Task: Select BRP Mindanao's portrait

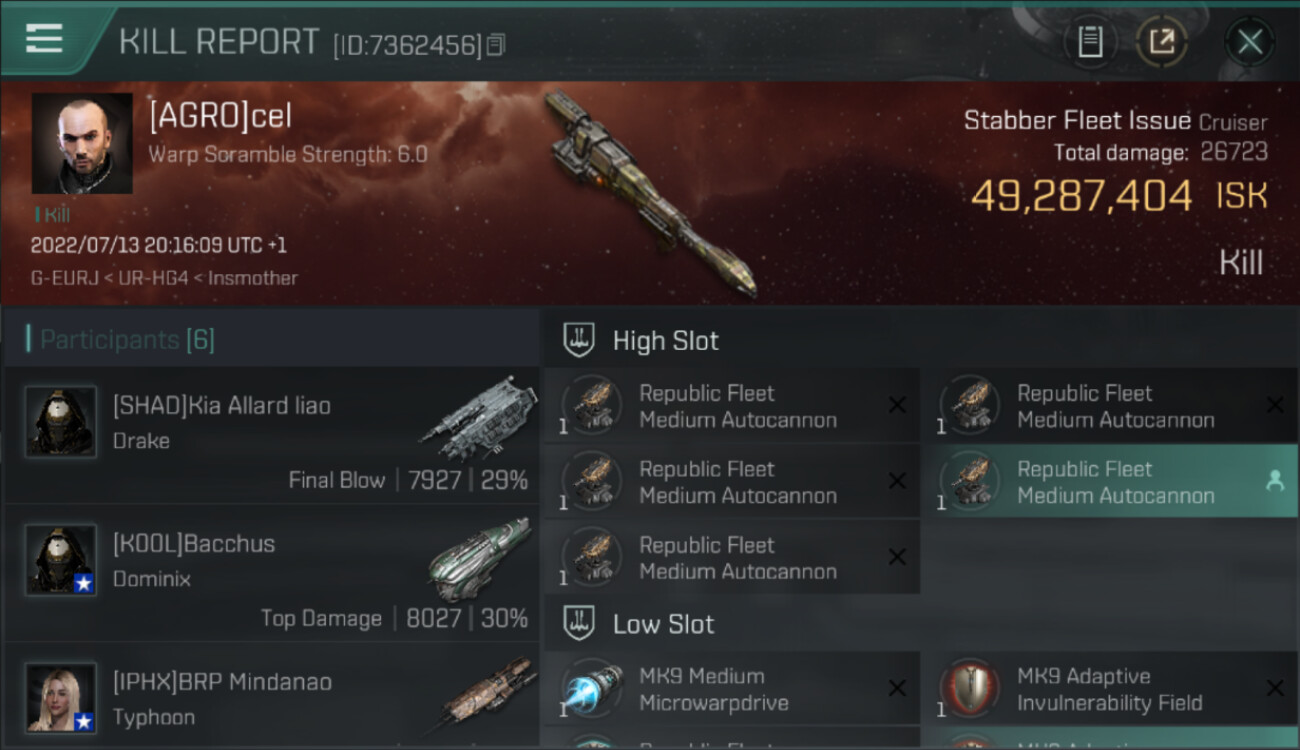Action: click(61, 697)
